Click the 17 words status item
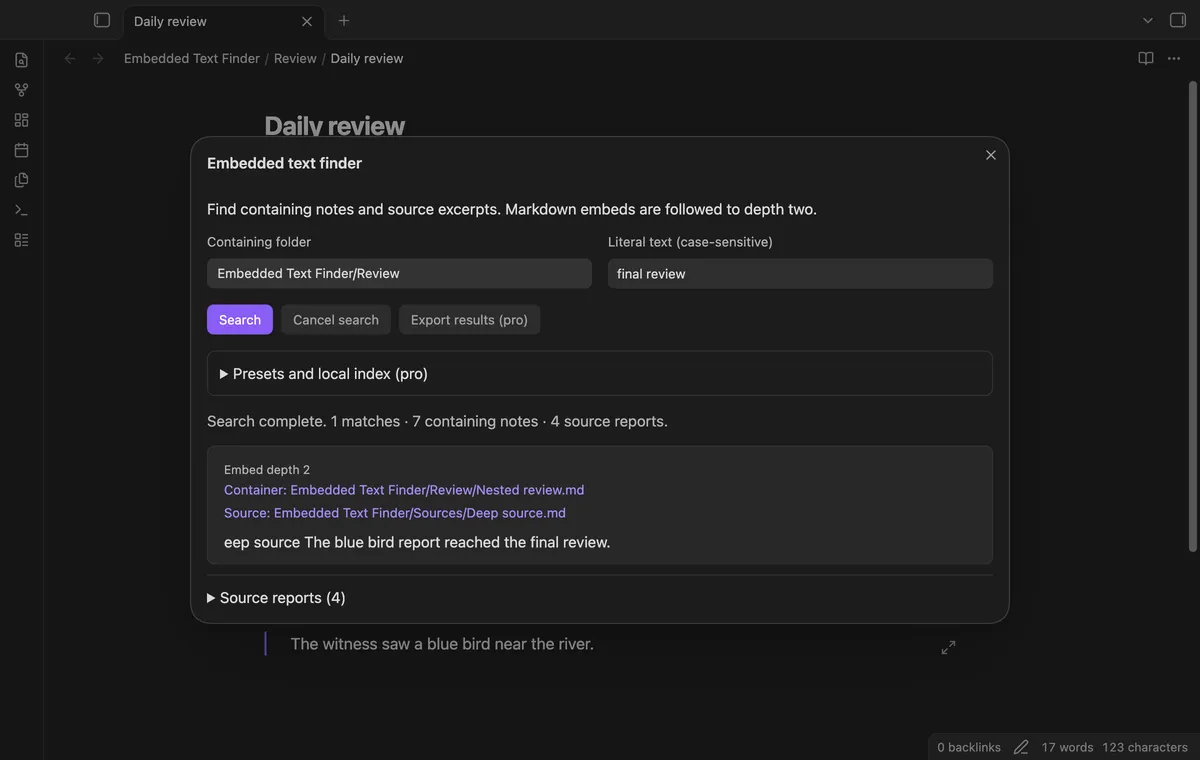Image resolution: width=1200 pixels, height=760 pixels. click(x=1067, y=747)
